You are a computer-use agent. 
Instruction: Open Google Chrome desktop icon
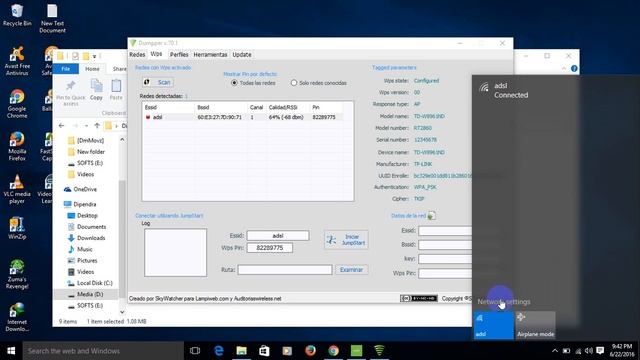[17, 104]
